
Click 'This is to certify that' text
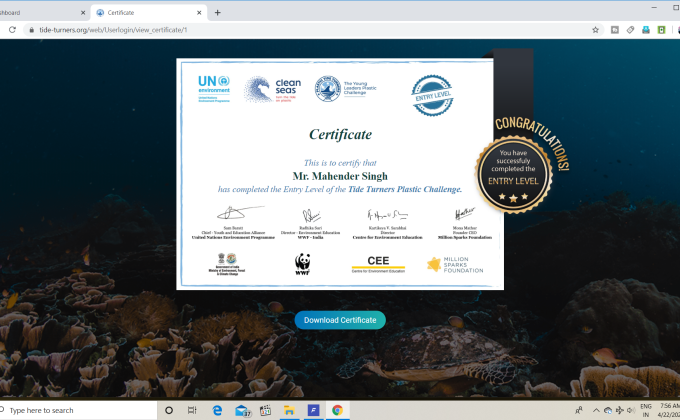click(340, 163)
